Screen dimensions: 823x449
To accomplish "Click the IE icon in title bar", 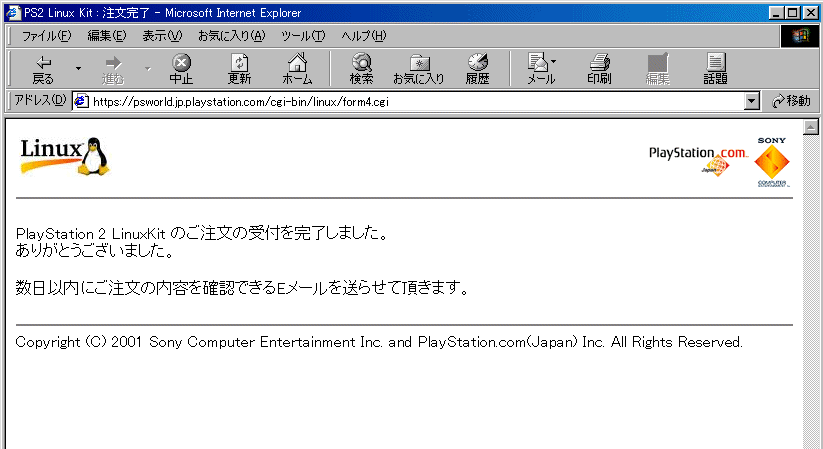I will (x=13, y=13).
